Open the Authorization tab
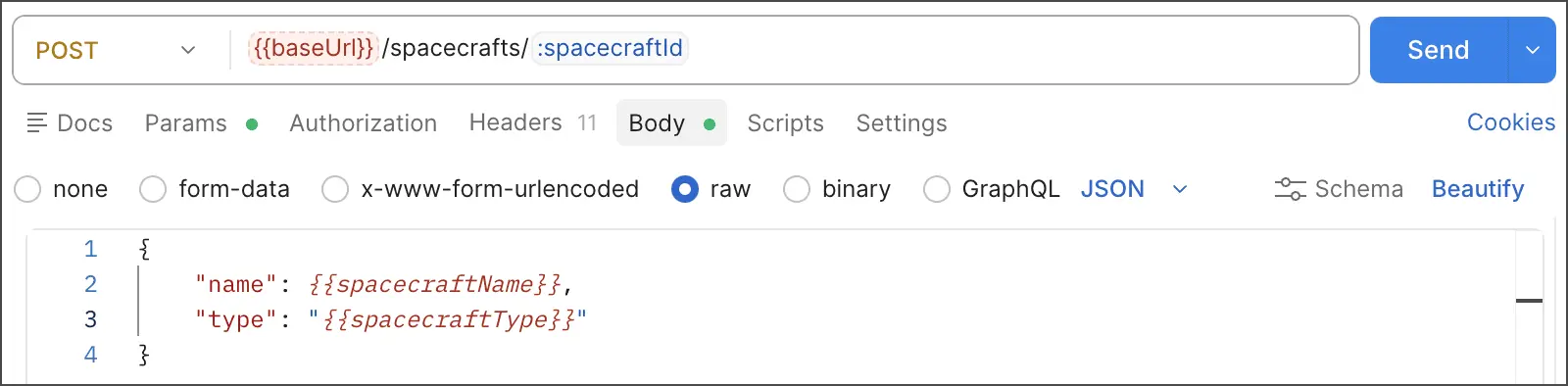 (x=364, y=123)
